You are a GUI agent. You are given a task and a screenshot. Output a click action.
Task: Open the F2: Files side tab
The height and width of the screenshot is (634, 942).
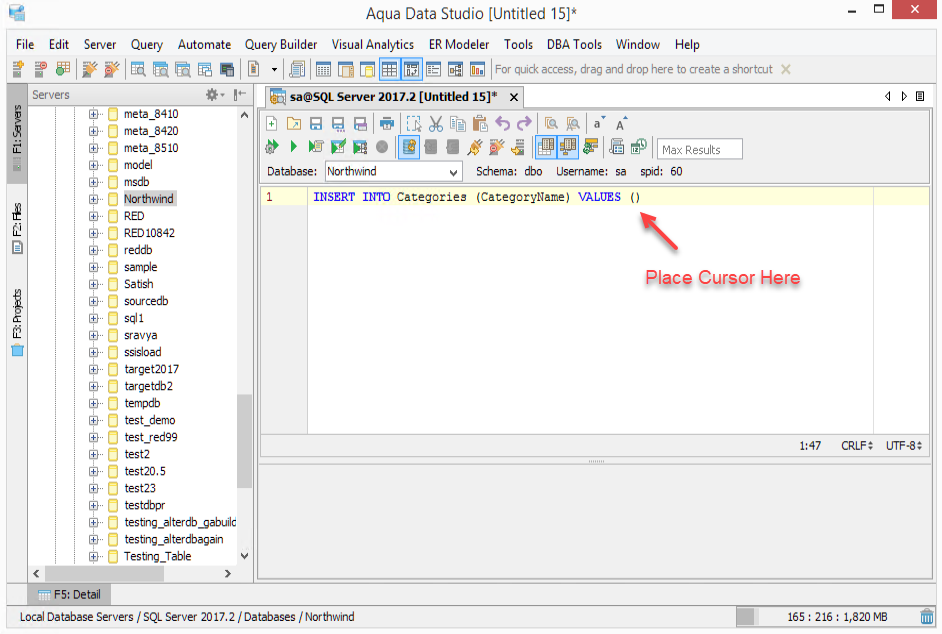coord(17,227)
